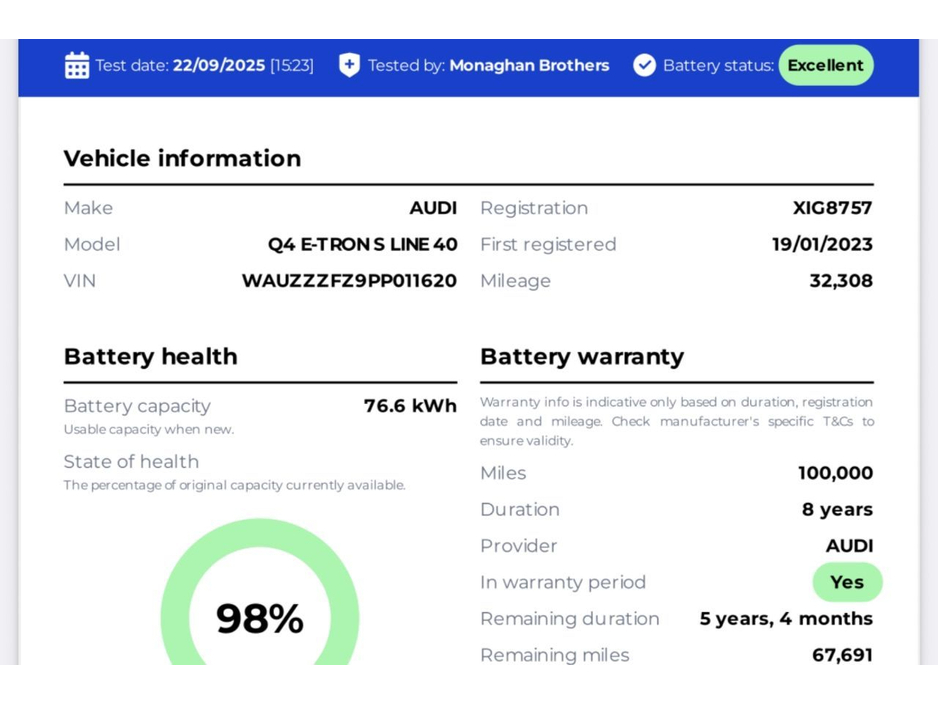Click the shield icon next to Tested by
The height and width of the screenshot is (704, 938).
pos(349,66)
